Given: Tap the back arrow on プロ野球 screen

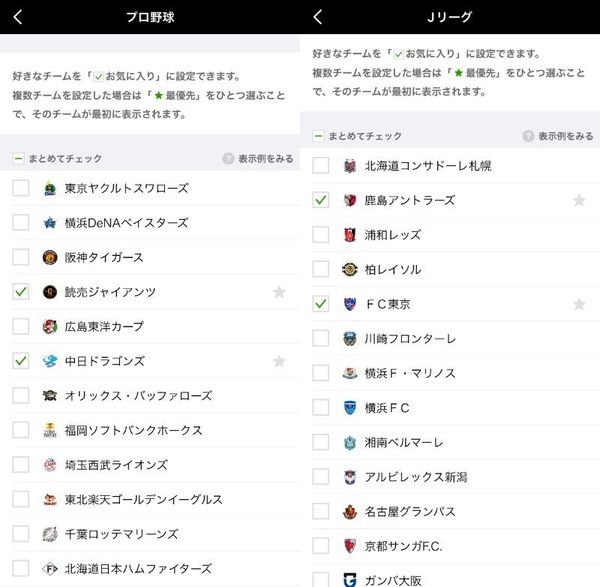Looking at the screenshot, I should [x=18, y=17].
